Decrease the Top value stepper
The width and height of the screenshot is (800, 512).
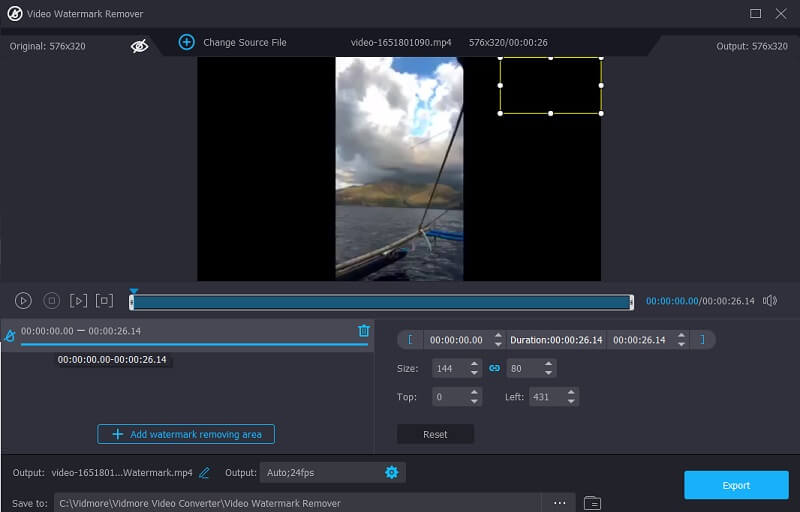click(474, 401)
